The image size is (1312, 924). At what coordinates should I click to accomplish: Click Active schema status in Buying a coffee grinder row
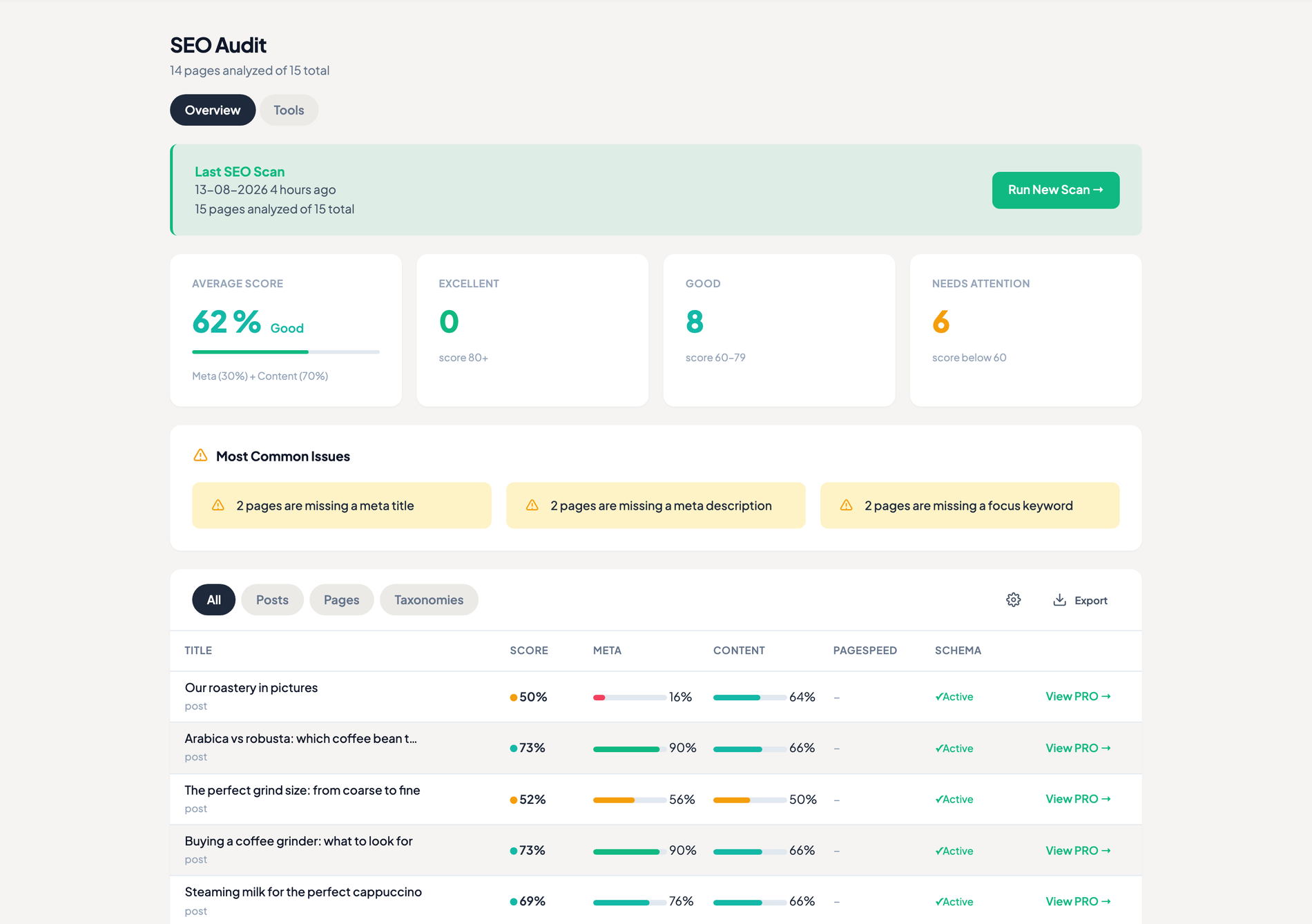[954, 851]
